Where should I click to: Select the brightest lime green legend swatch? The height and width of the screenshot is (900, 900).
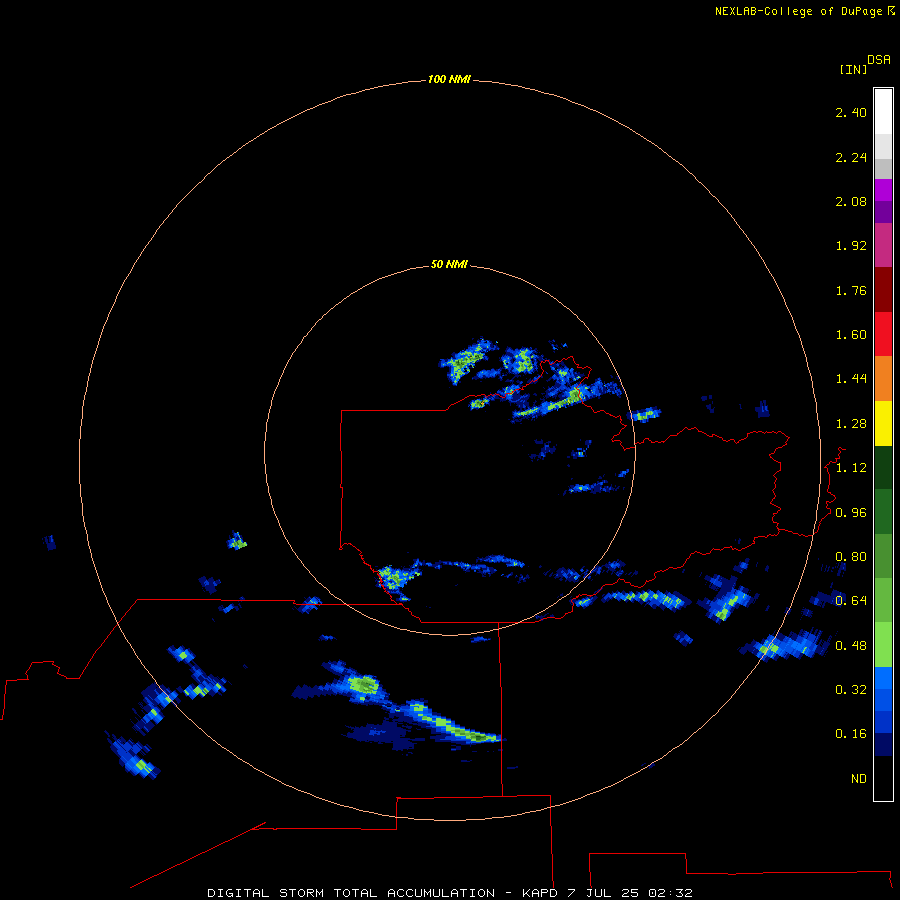tap(883, 645)
